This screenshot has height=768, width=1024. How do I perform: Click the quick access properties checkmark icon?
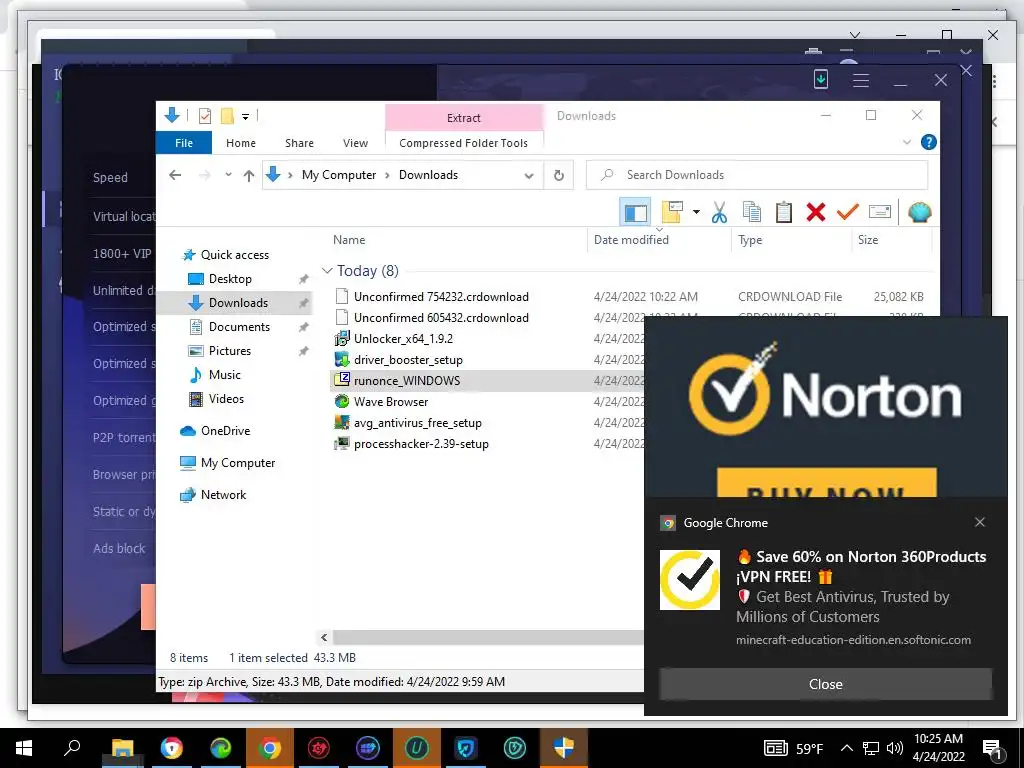point(205,116)
